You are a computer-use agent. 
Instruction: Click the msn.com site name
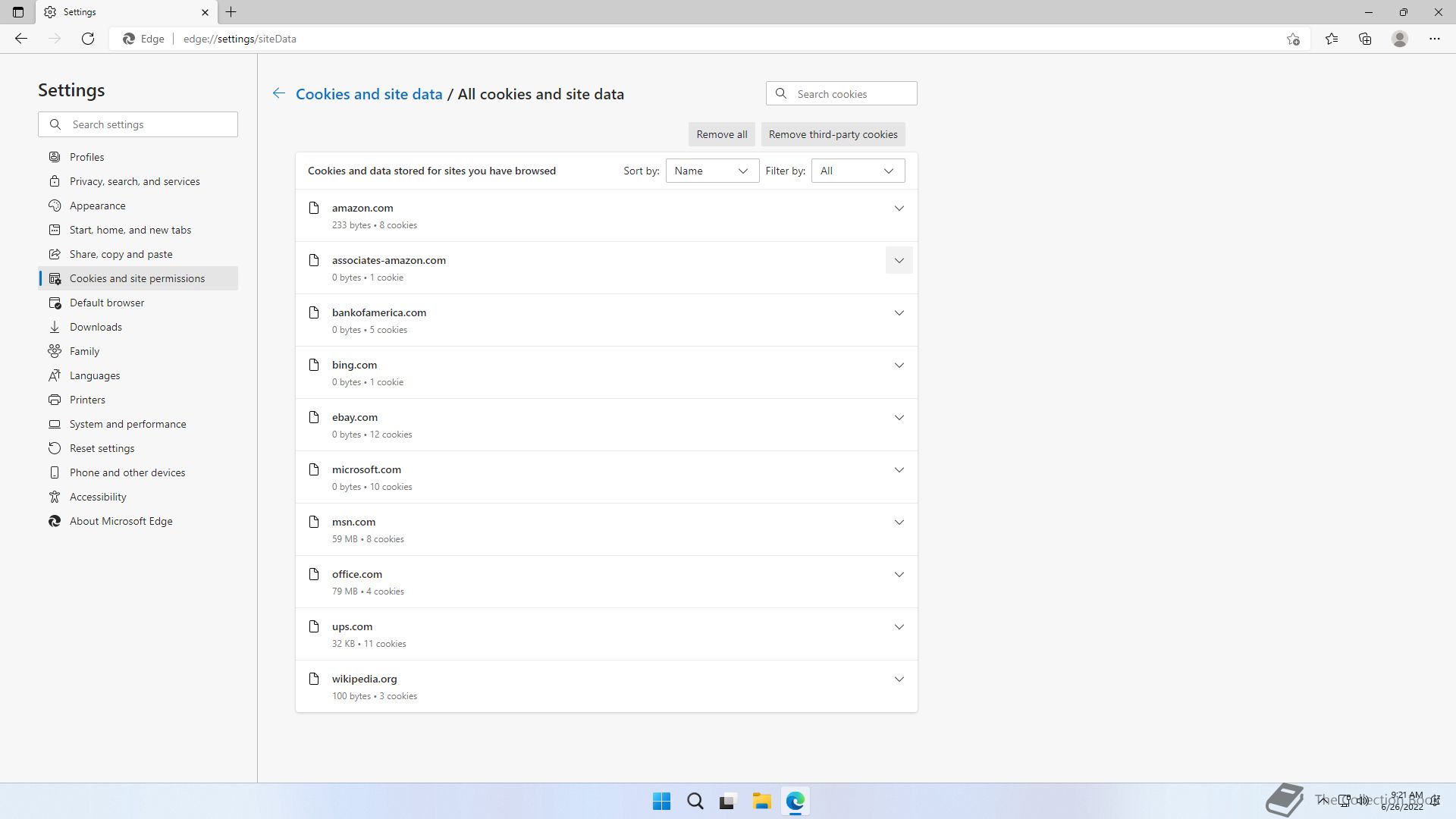(353, 522)
